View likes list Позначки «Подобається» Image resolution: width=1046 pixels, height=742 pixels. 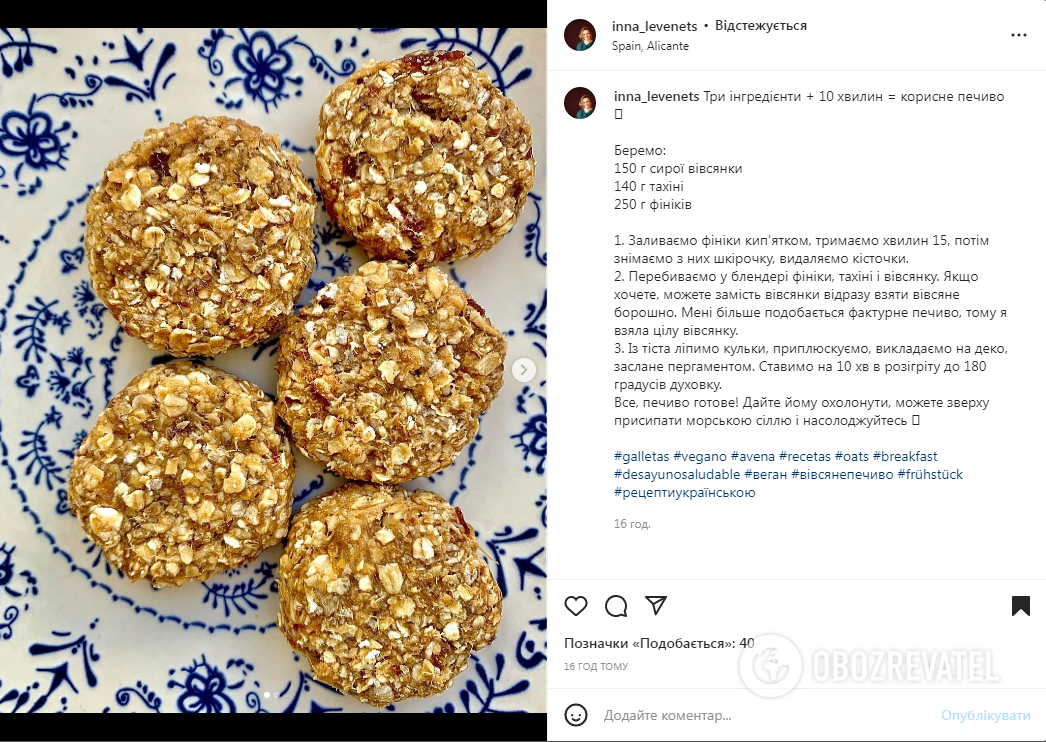[x=659, y=643]
